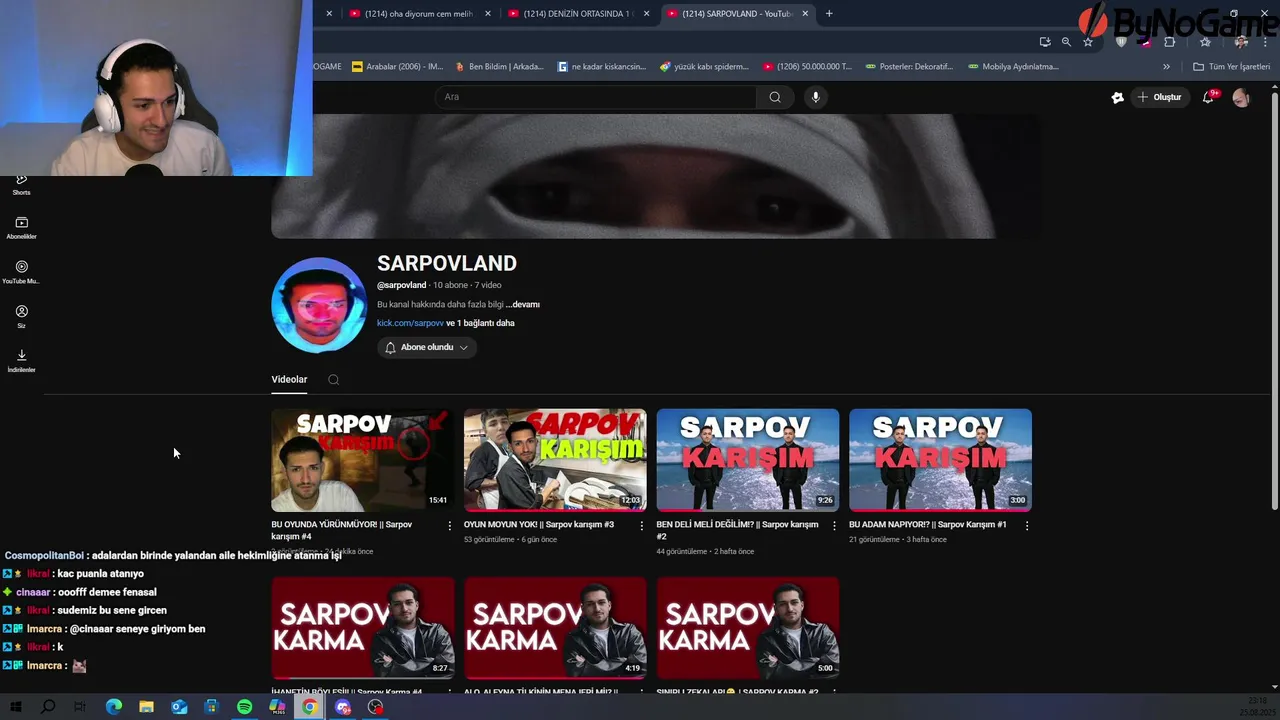Open options menu for BU OYUNDA YÜRÜNMÜYOR video
The width and height of the screenshot is (1280, 720).
tap(449, 526)
